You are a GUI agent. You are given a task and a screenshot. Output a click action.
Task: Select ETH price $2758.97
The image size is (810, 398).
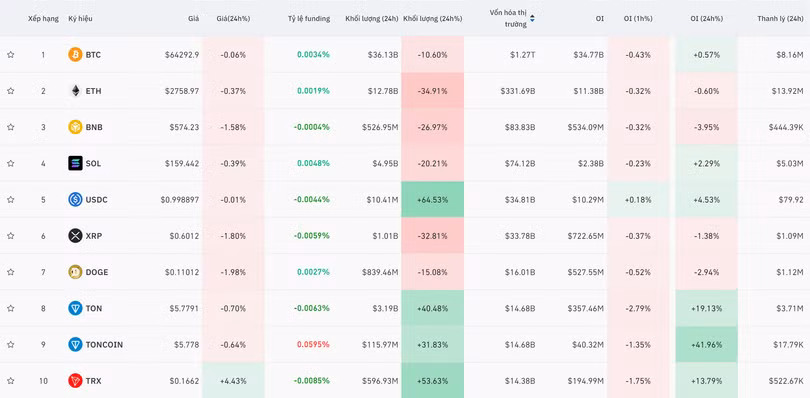coord(182,90)
